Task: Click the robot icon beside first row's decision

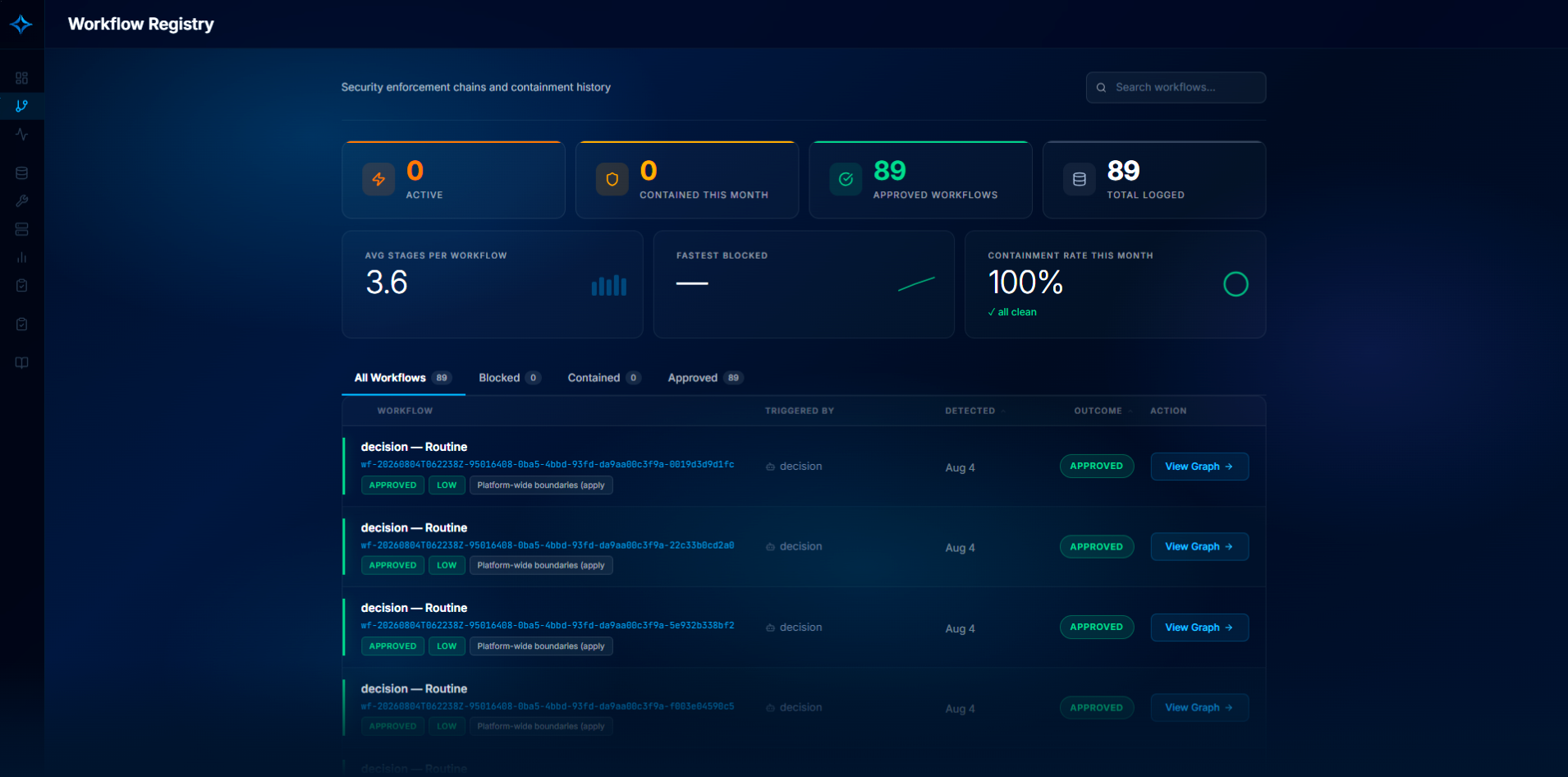Action: (770, 467)
